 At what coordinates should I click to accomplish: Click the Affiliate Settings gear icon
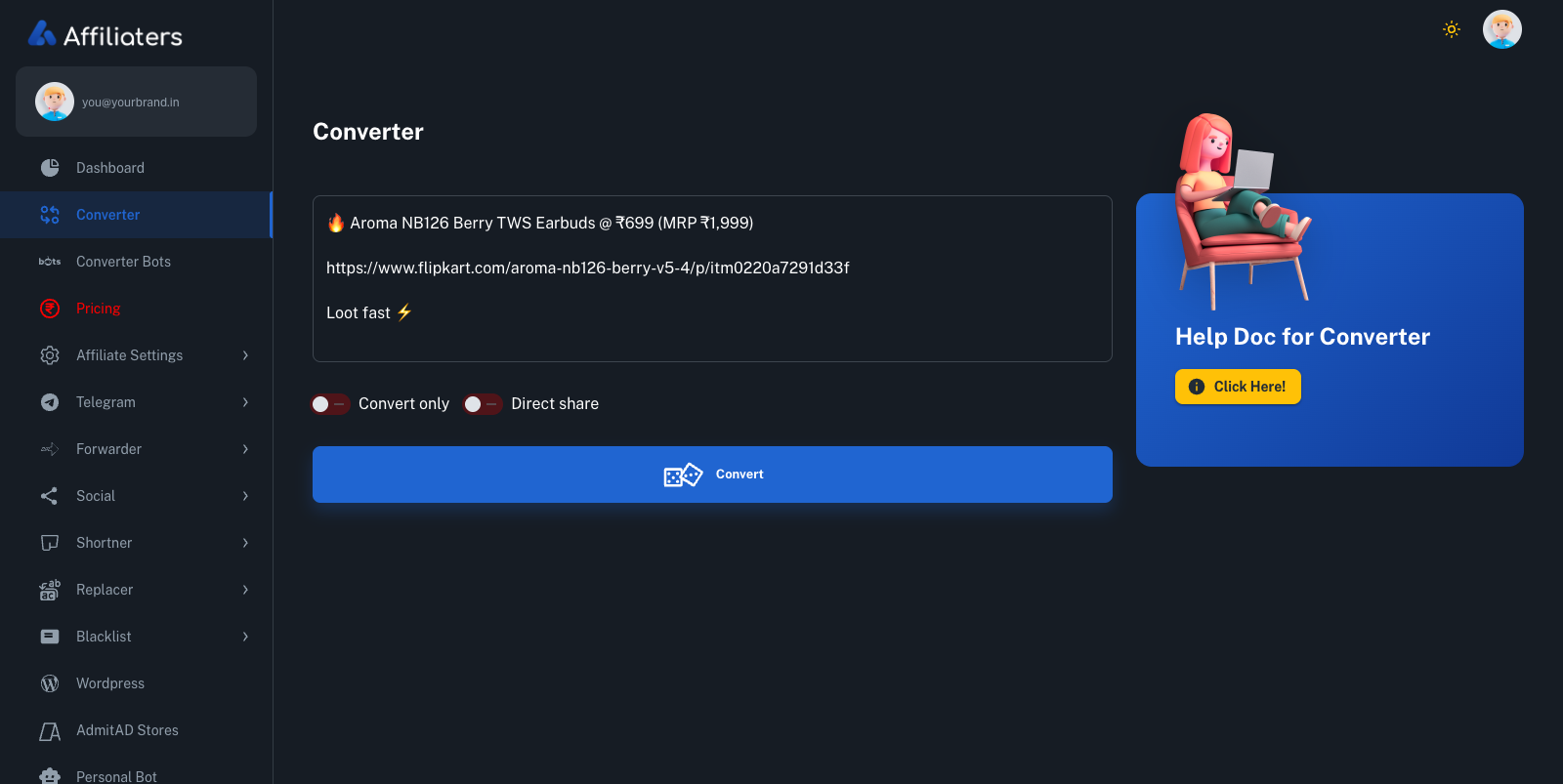[x=50, y=355]
